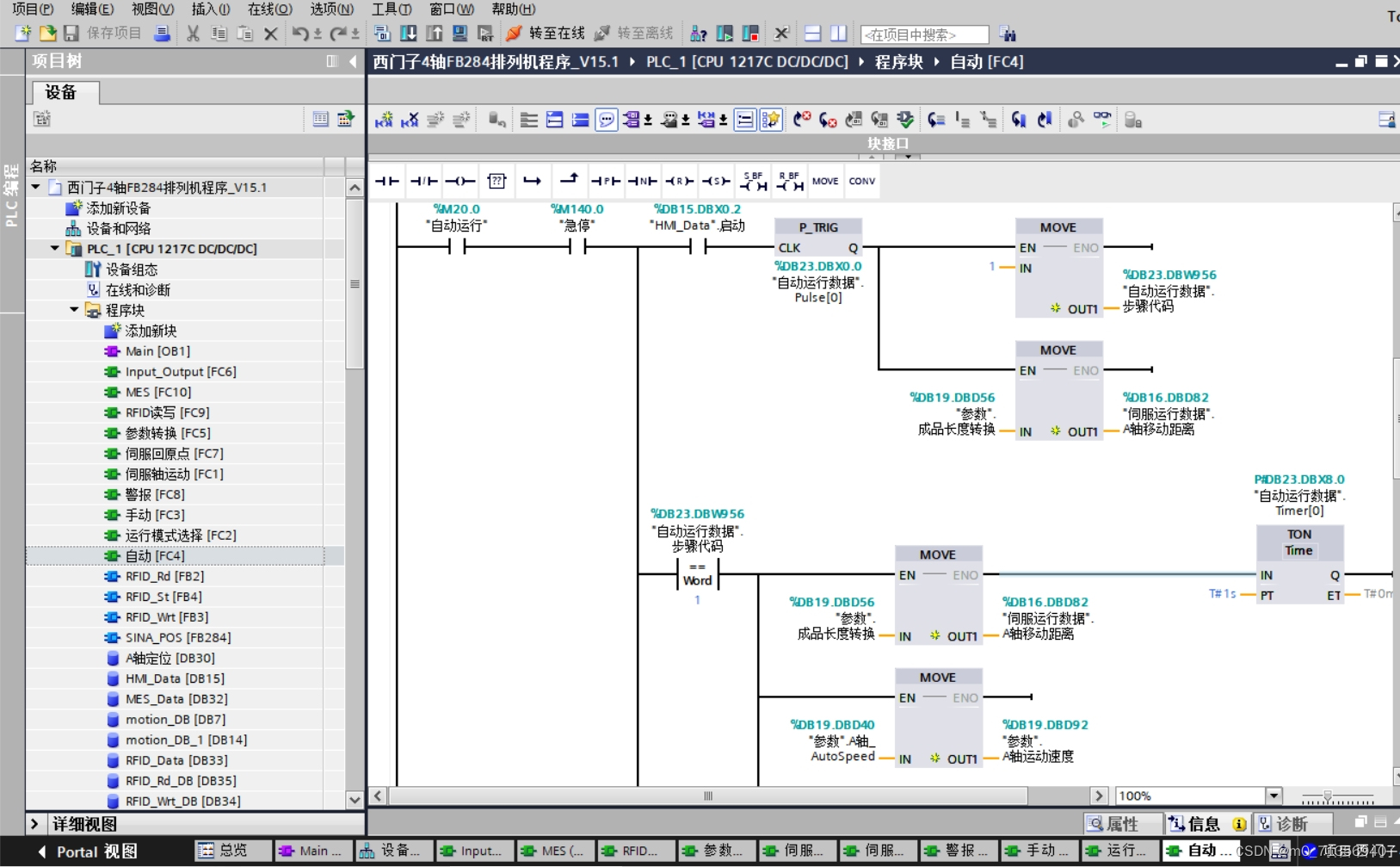Insert the set (S) coil

tap(716, 181)
